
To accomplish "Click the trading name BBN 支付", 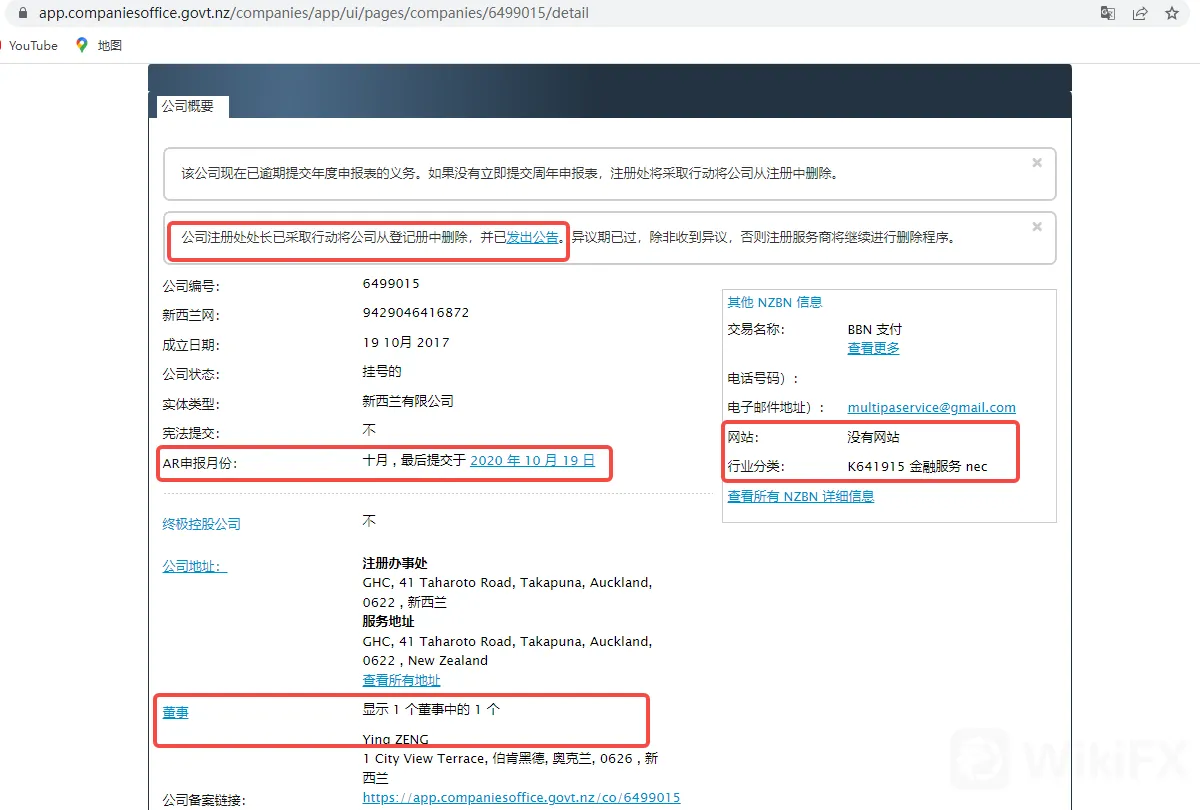I will [875, 329].
